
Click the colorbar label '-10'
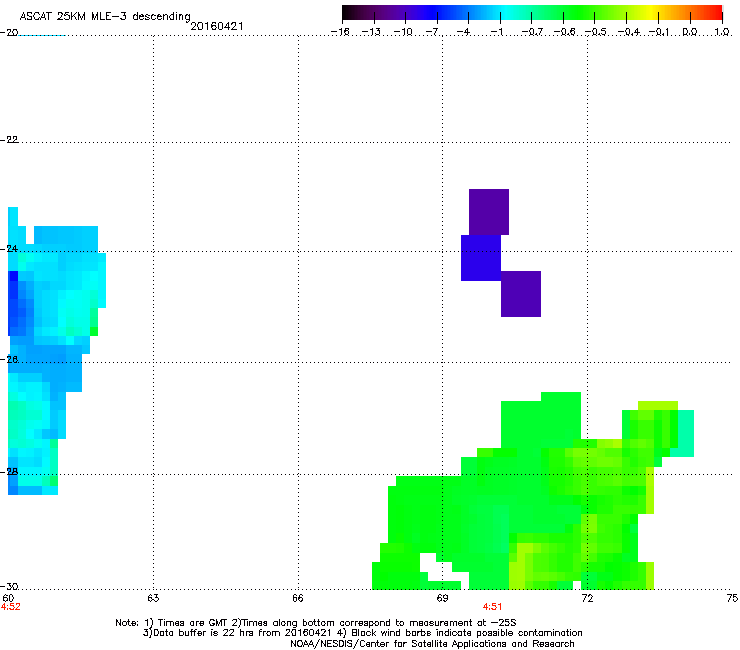click(x=403, y=32)
